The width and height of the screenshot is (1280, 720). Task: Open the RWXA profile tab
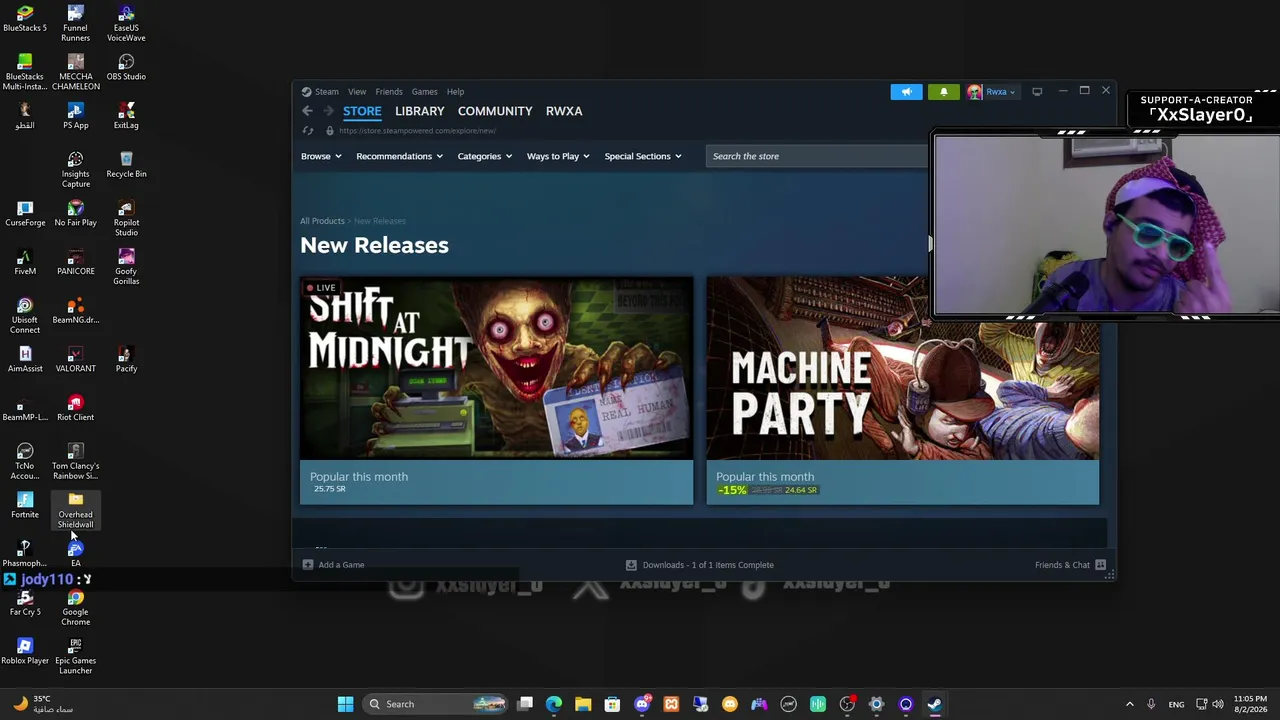coord(564,111)
